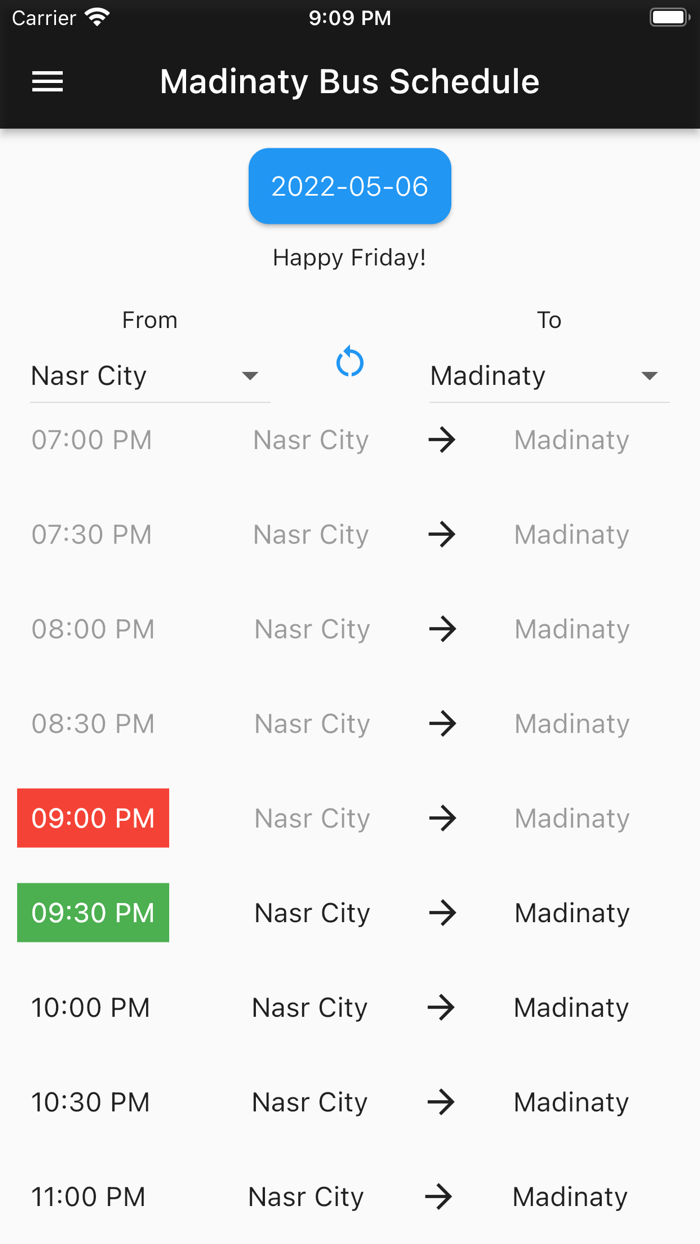Tap the clock showing 9:09 PM

(x=349, y=15)
